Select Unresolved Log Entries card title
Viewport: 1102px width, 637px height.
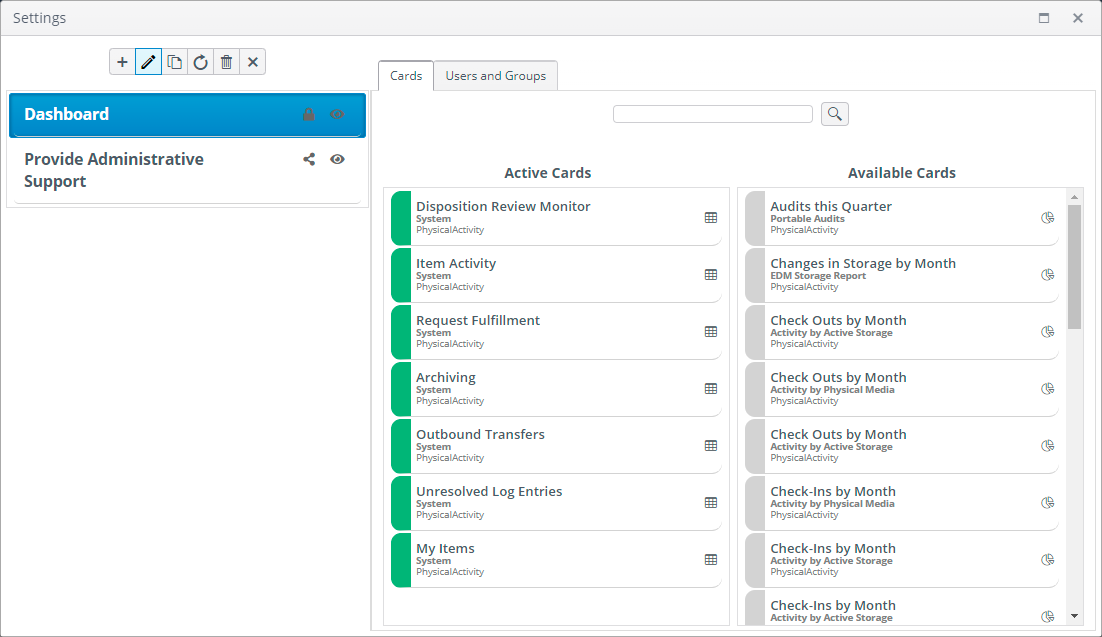point(489,491)
